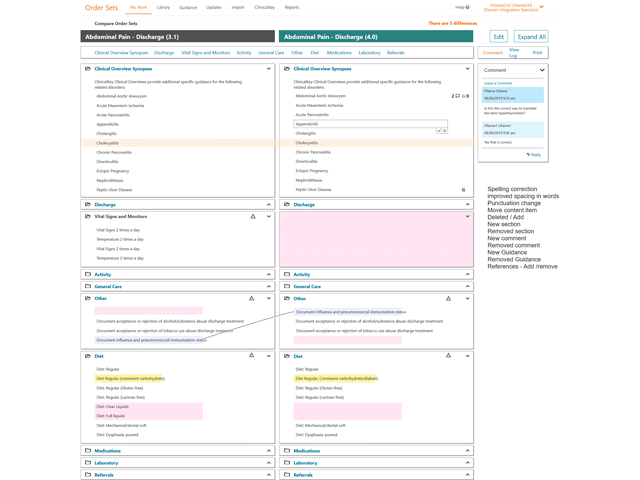Screen dimensions: 640x480
Task: Click warning triangle in right Other section
Action: pyautogui.click(x=448, y=298)
